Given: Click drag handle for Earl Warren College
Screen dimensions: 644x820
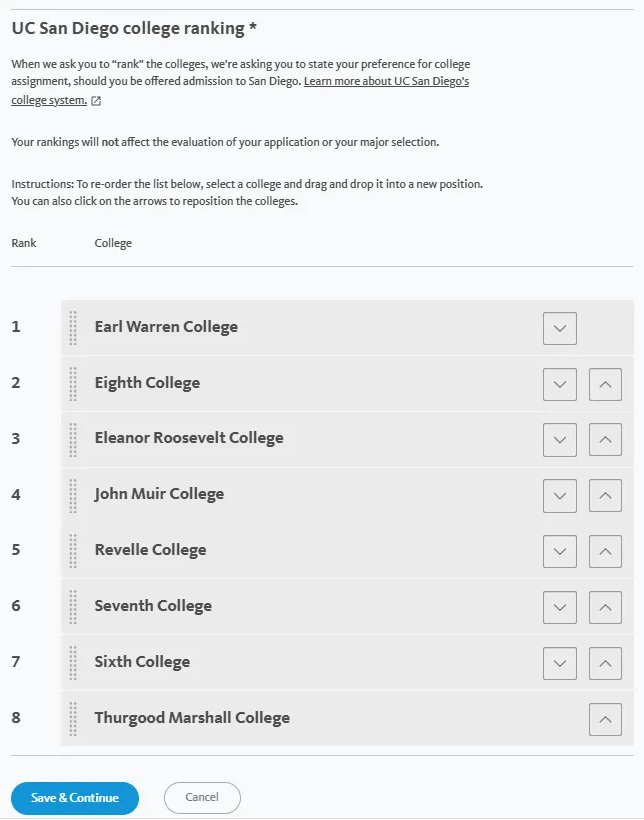Looking at the screenshot, I should coord(73,328).
